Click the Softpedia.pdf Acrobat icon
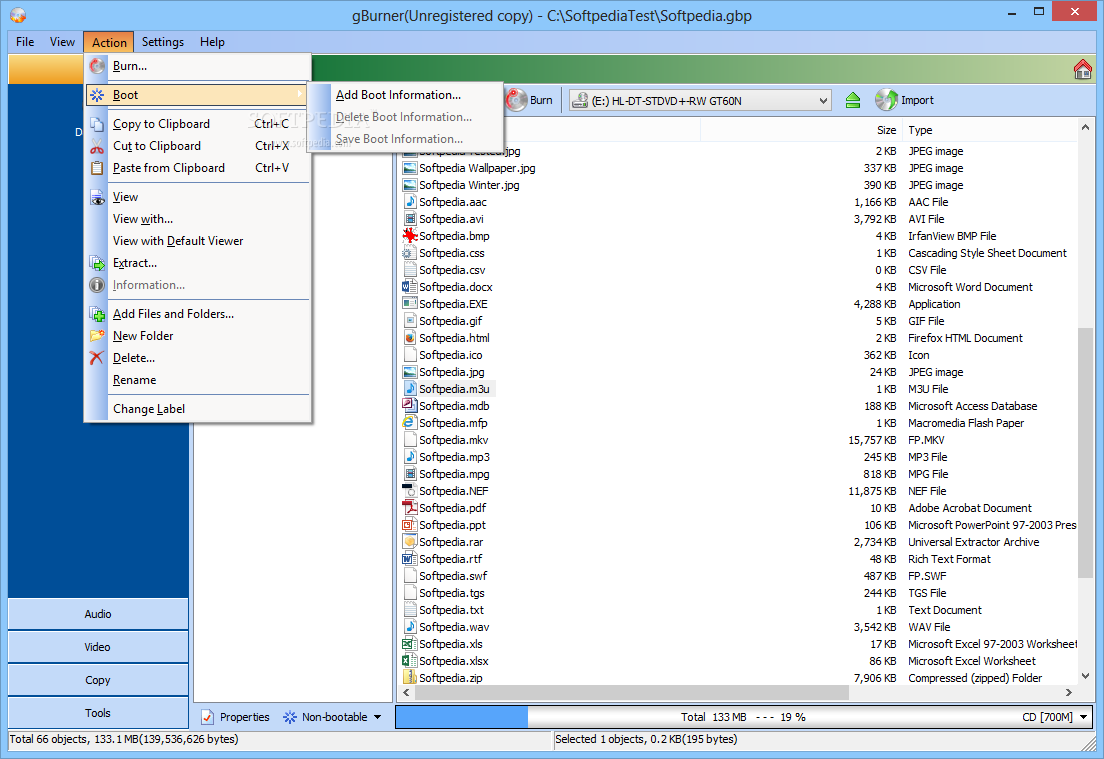1104x759 pixels. coord(409,508)
